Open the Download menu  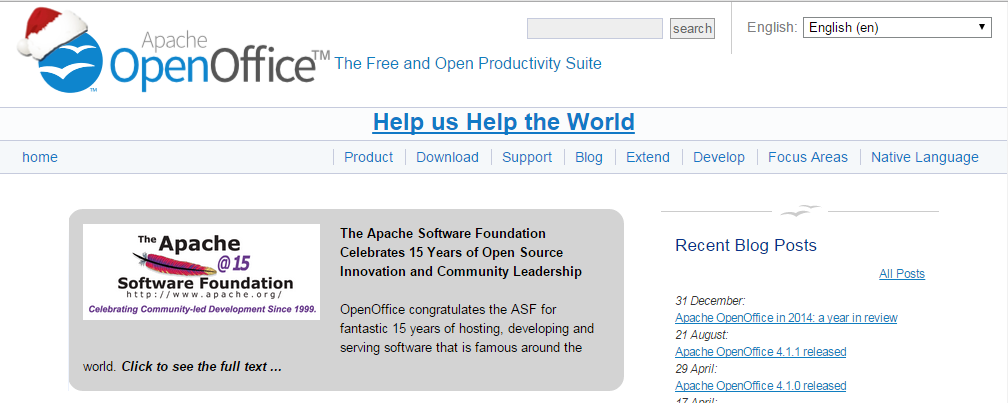447,157
